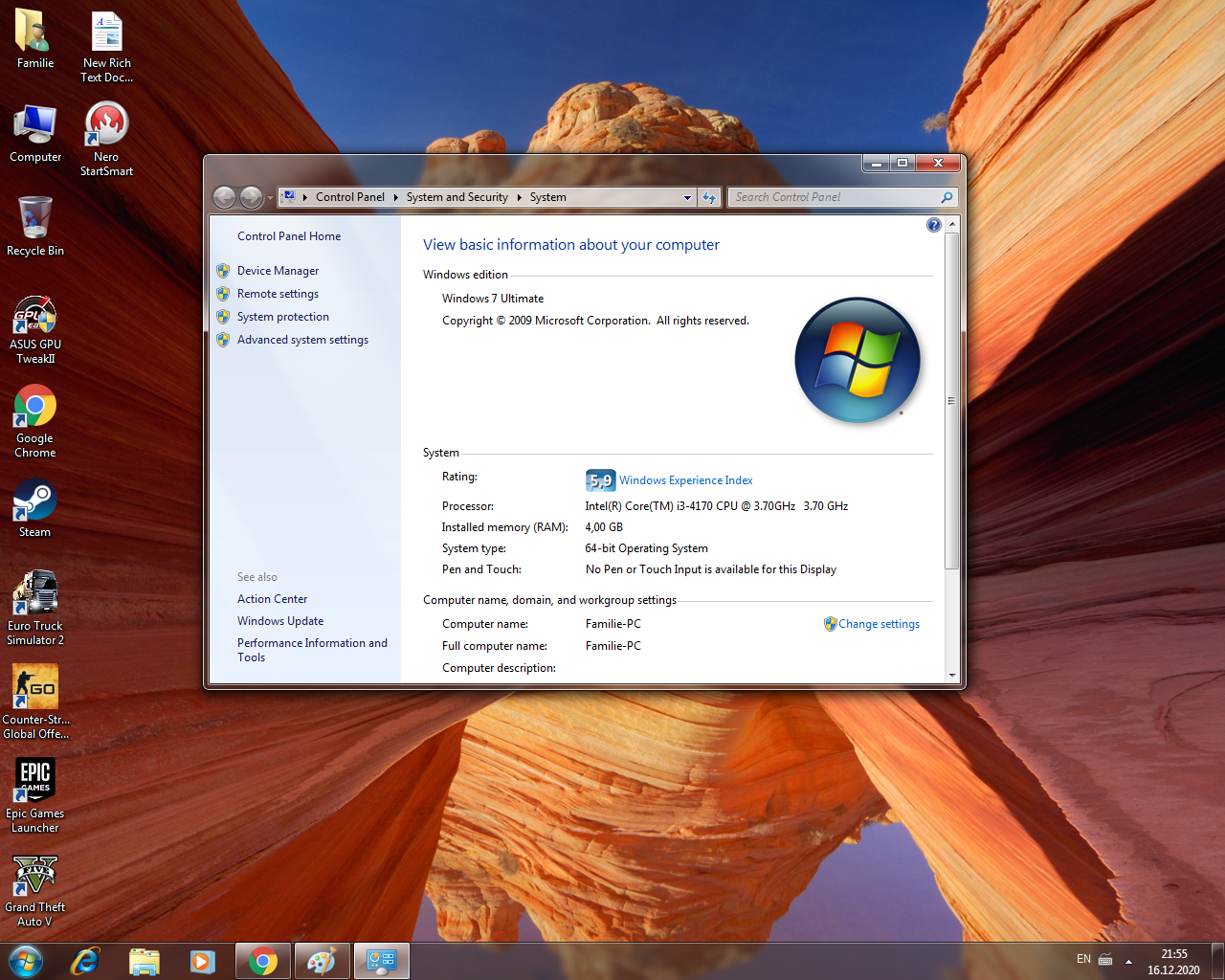Open Windows Experience Index link
The height and width of the screenshot is (980, 1225).
coord(685,480)
